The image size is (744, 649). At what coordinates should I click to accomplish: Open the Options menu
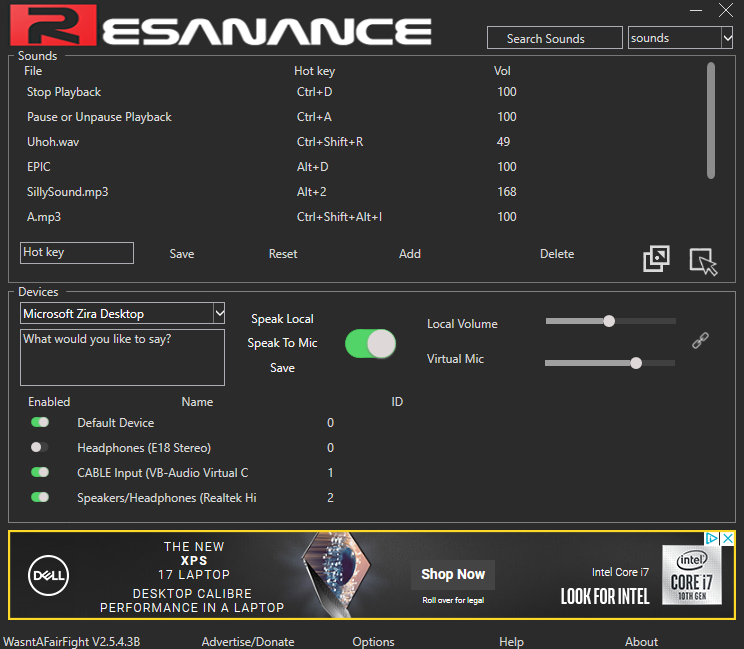pyautogui.click(x=373, y=641)
